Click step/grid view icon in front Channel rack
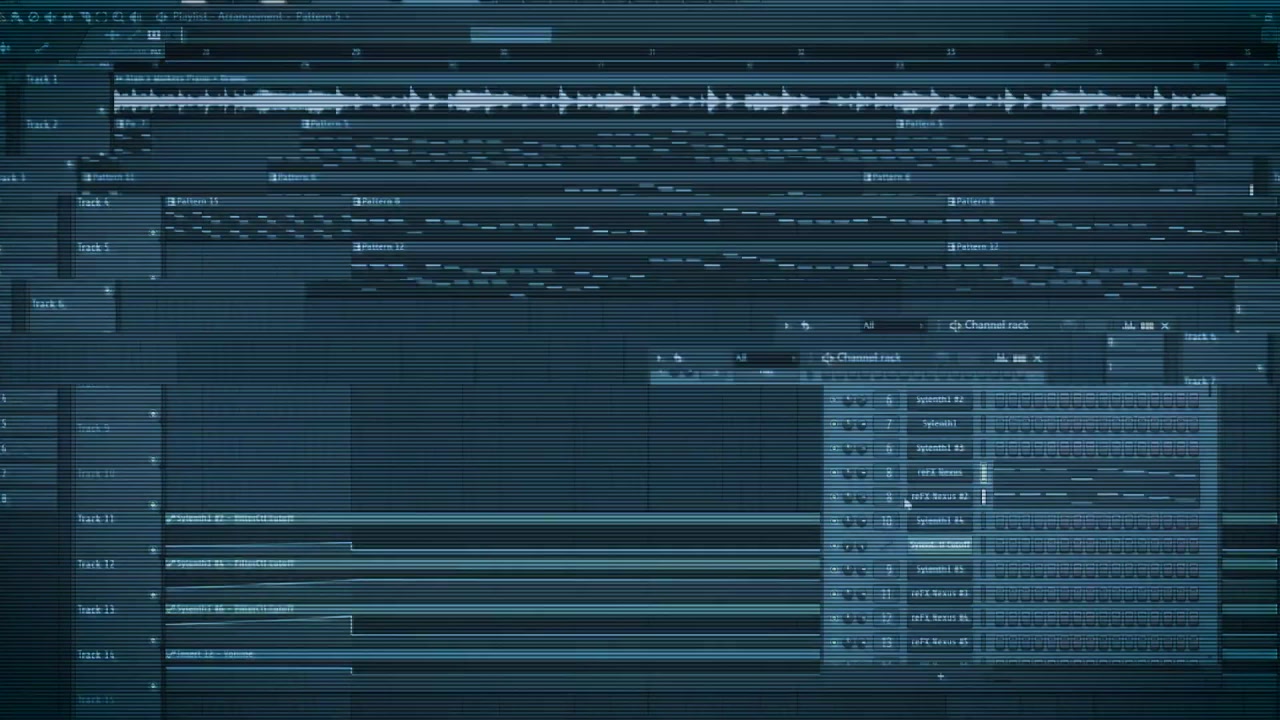This screenshot has height=720, width=1280. click(1019, 358)
